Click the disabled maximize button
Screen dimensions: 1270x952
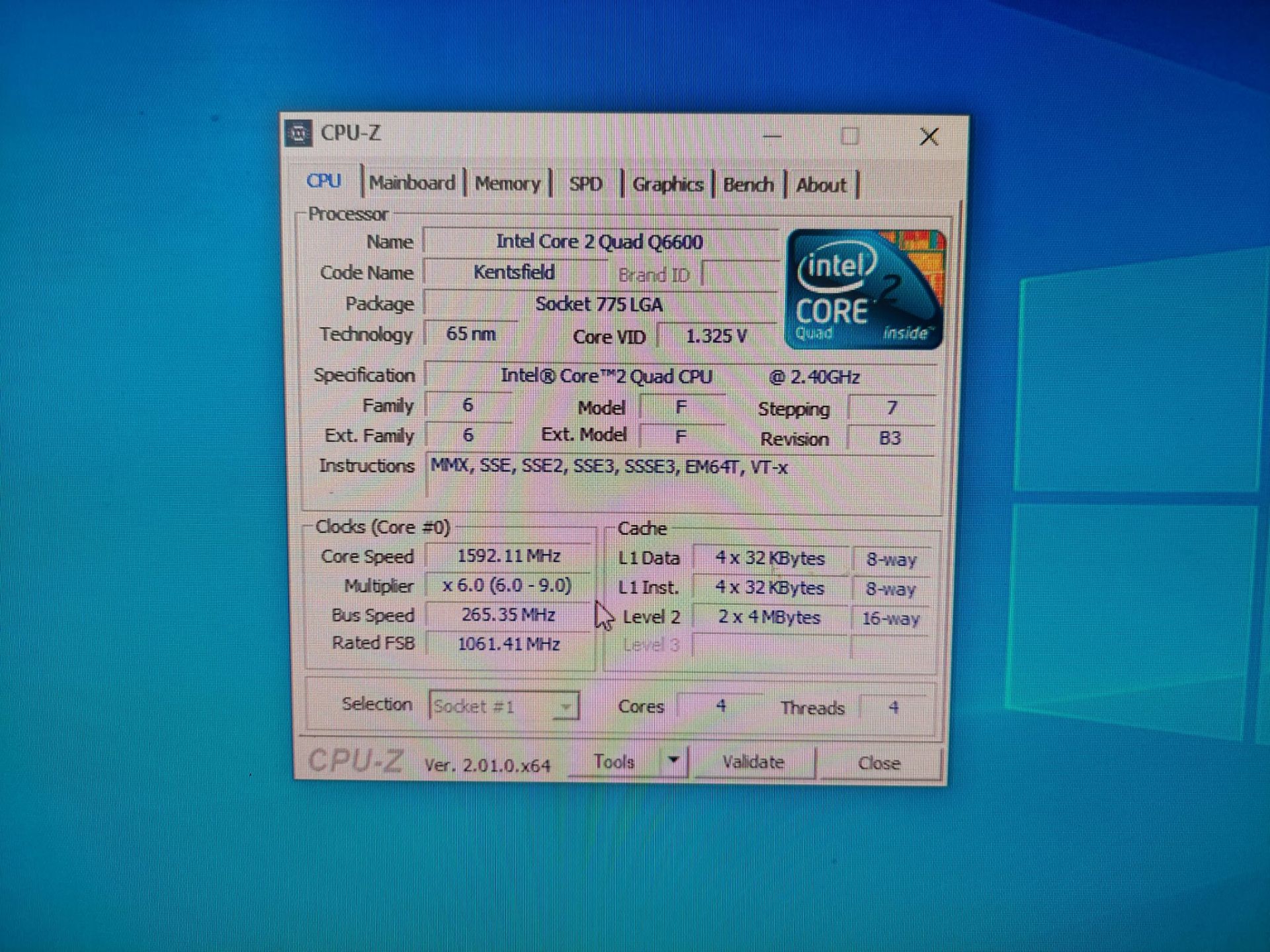tap(850, 137)
